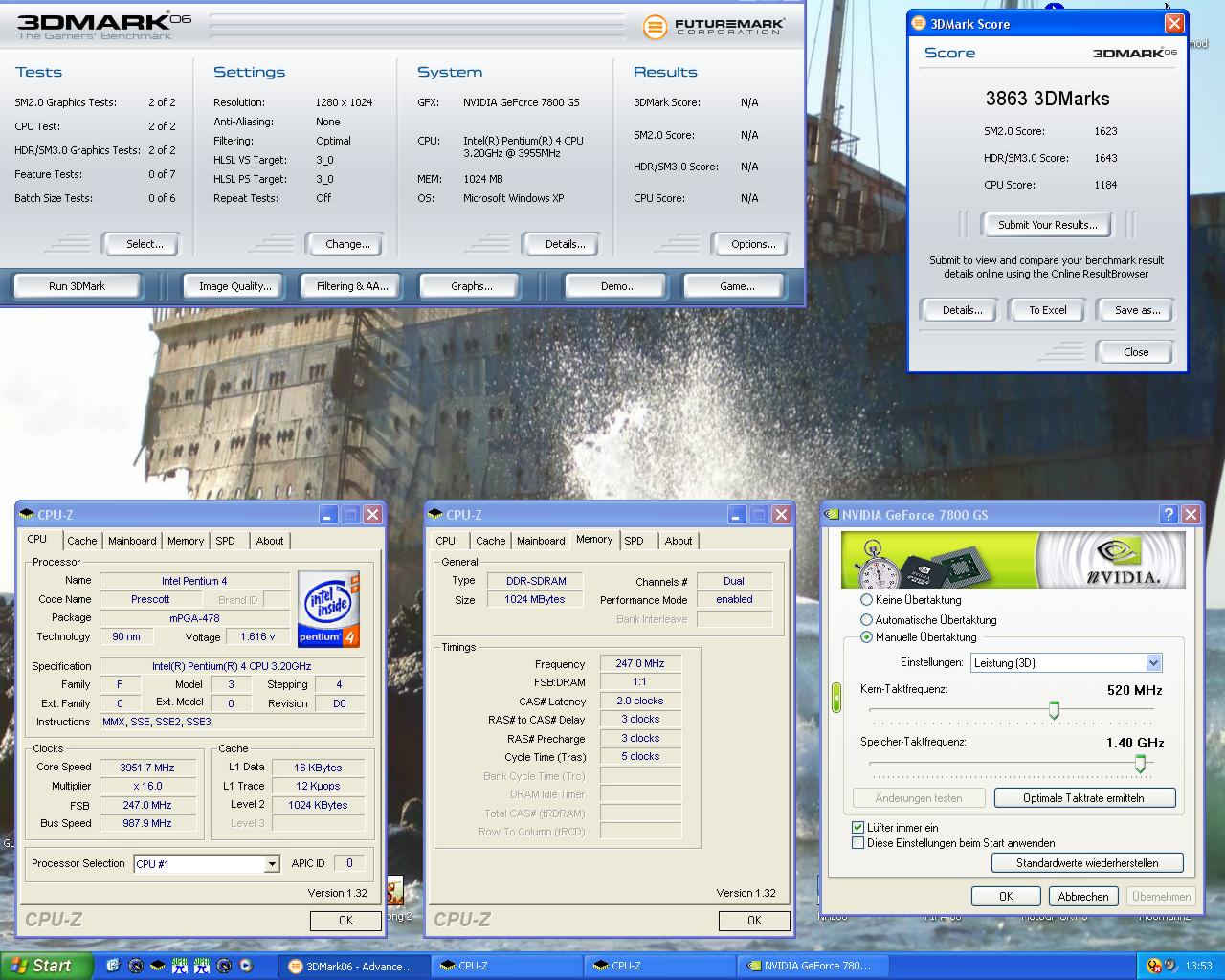Open Memory tab in the CPU-Z window showing CPU
This screenshot has width=1225, height=980.
point(186,541)
